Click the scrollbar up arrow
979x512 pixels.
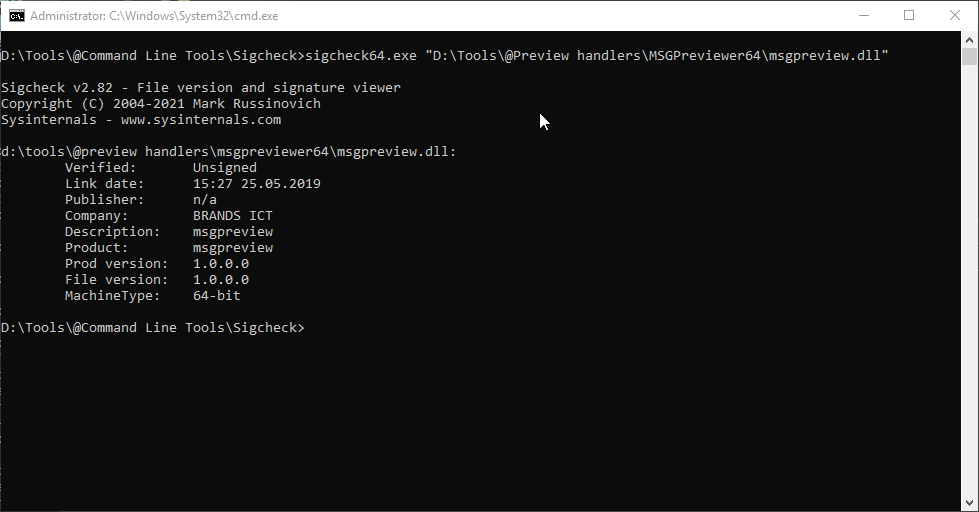pos(970,40)
